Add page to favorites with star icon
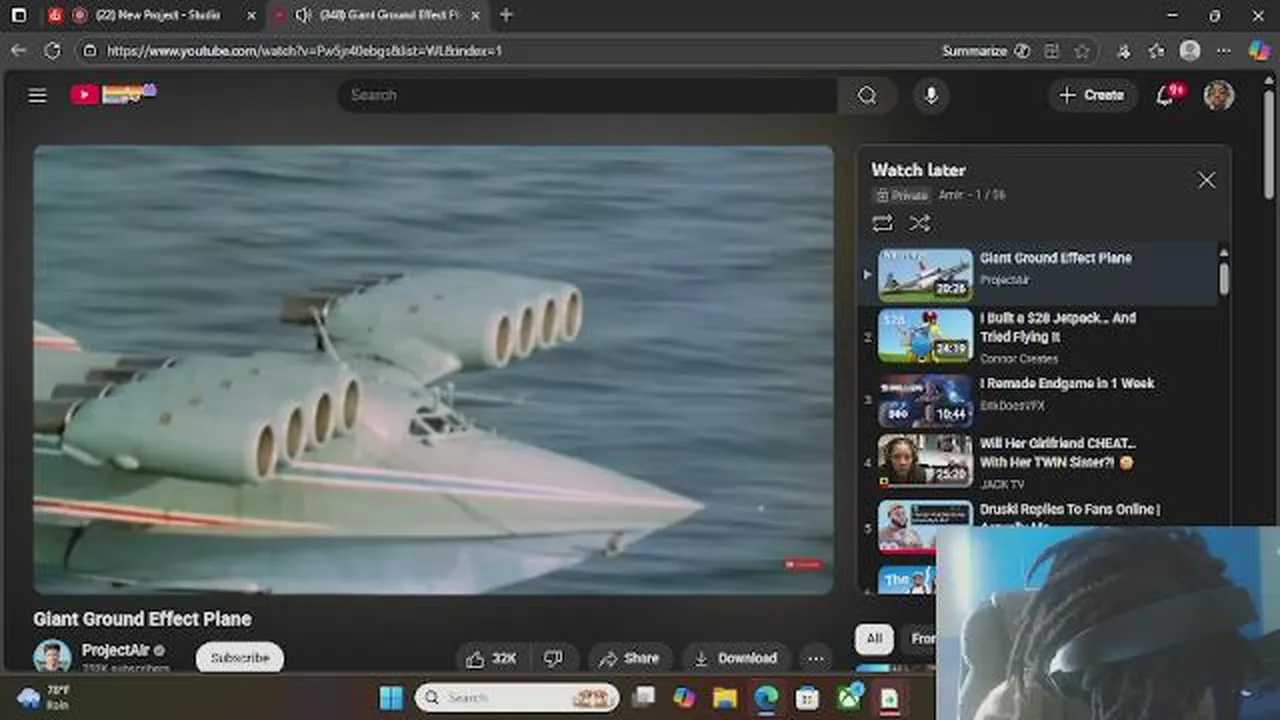Screen dimensions: 1280x720 point(1082,50)
